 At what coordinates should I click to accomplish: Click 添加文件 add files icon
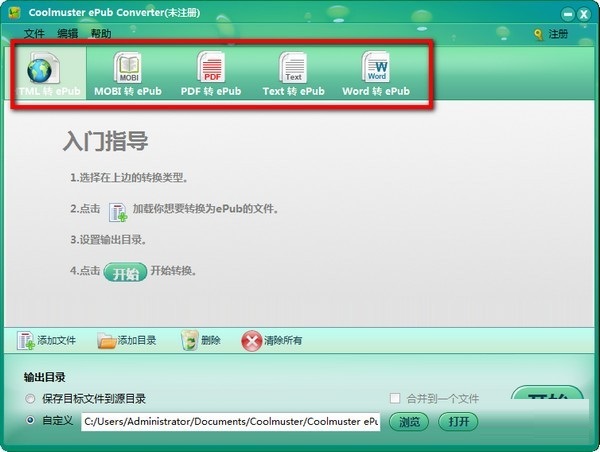point(26,340)
